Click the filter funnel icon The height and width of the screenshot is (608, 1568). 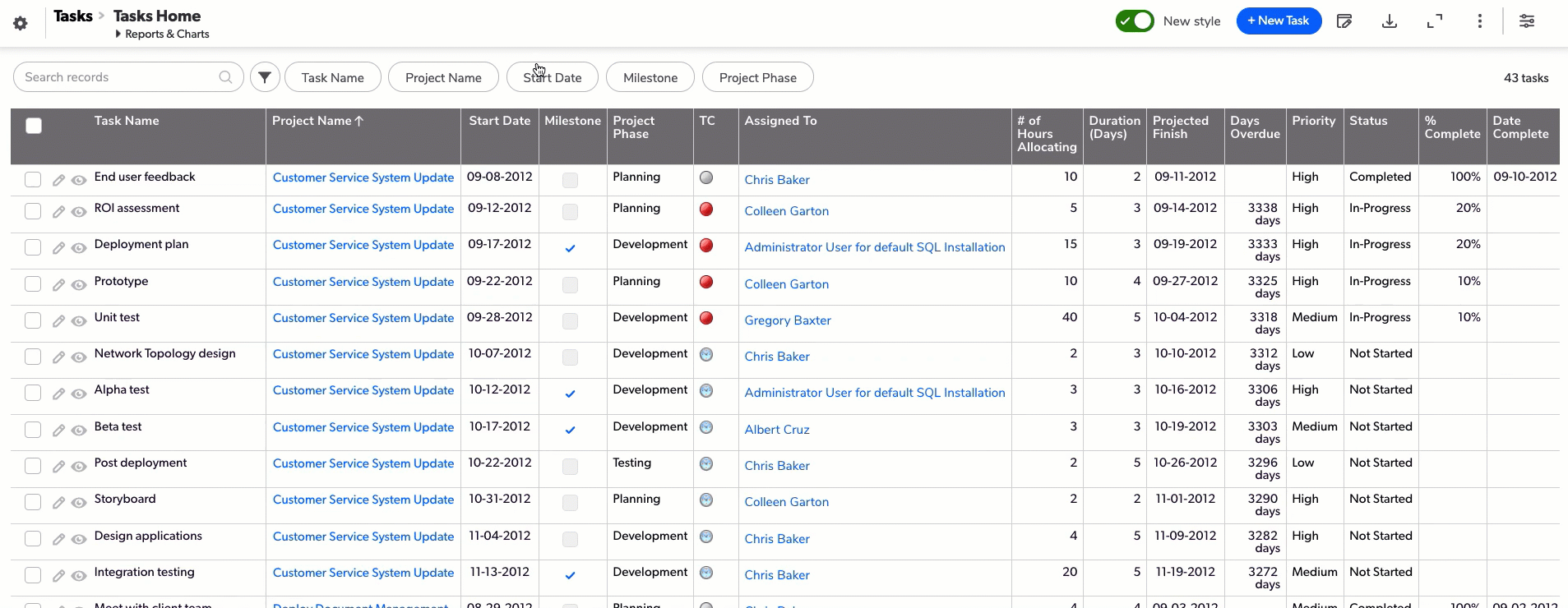265,77
